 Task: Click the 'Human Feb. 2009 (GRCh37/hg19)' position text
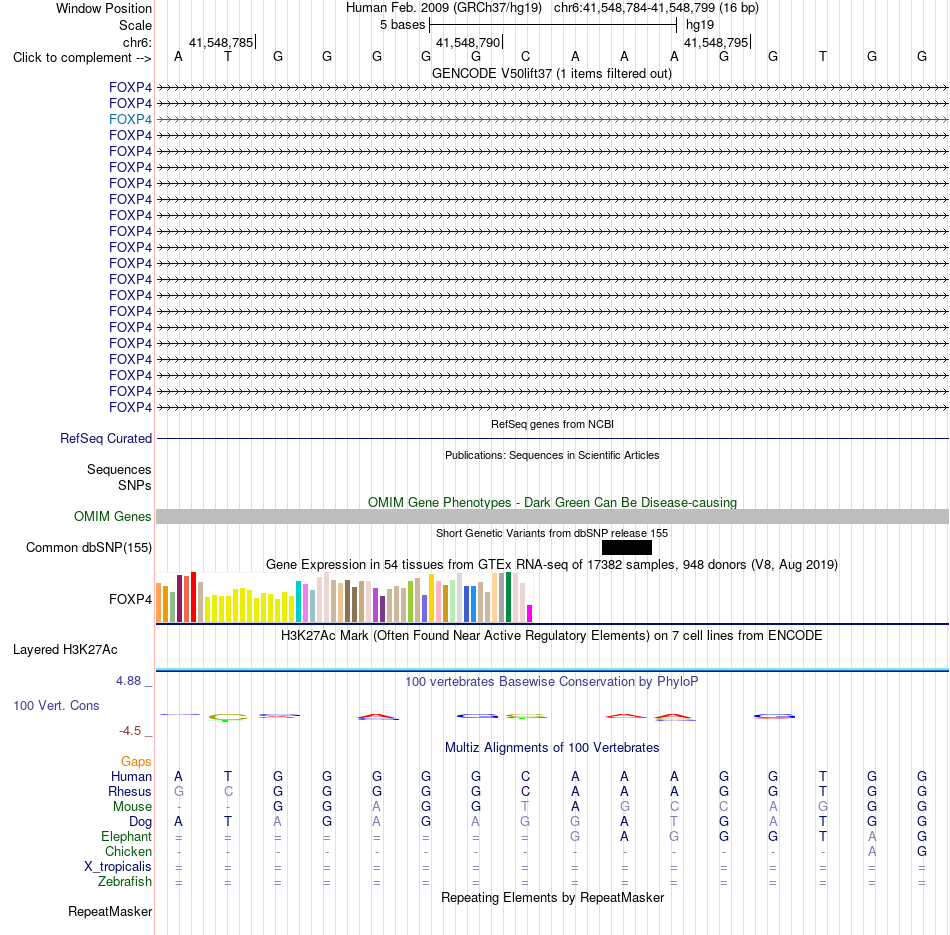click(x=443, y=8)
